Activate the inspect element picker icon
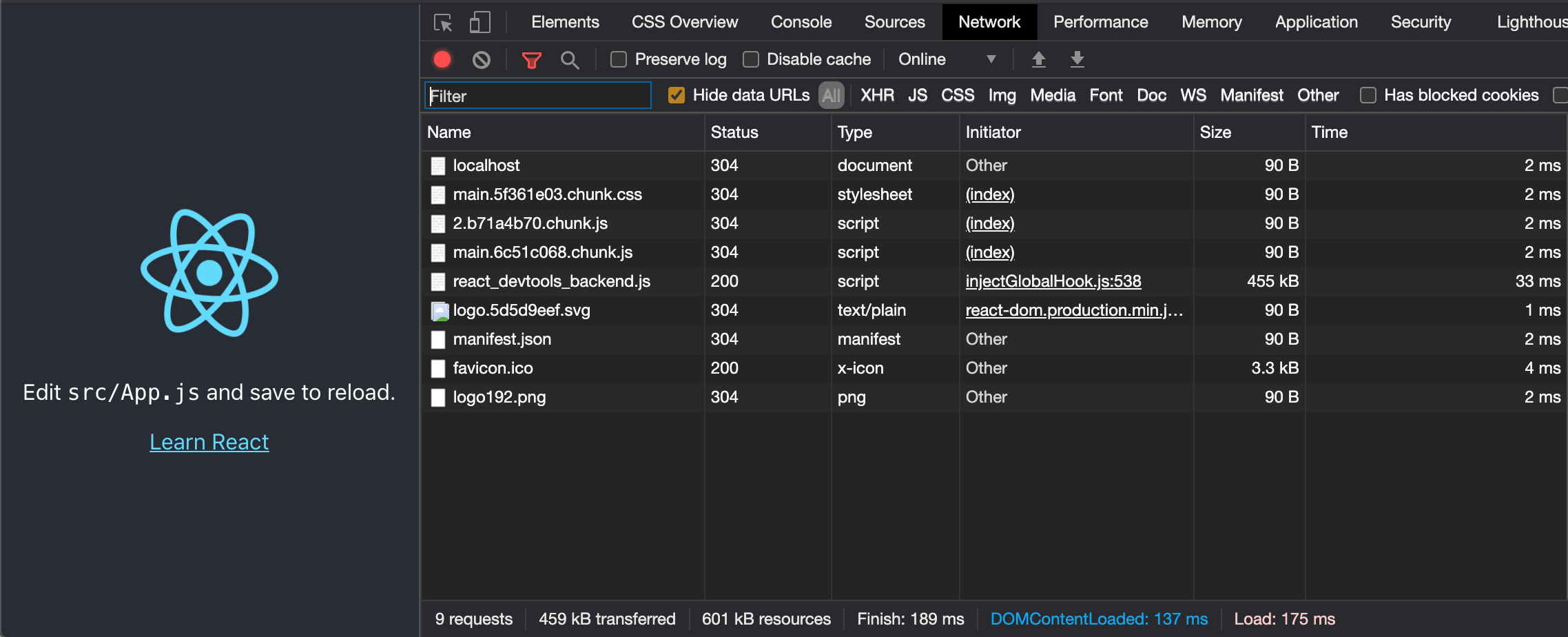Image resolution: width=1568 pixels, height=637 pixels. pyautogui.click(x=443, y=23)
